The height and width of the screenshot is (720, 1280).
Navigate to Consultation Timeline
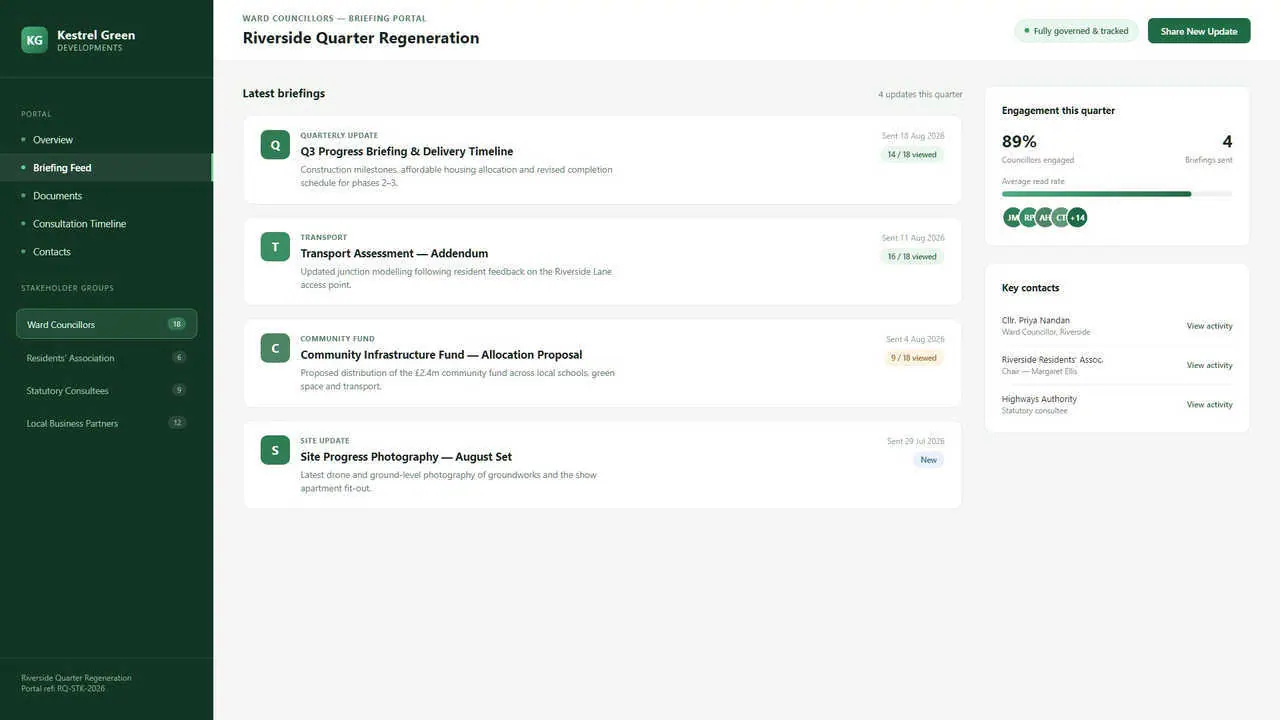pyautogui.click(x=106, y=224)
